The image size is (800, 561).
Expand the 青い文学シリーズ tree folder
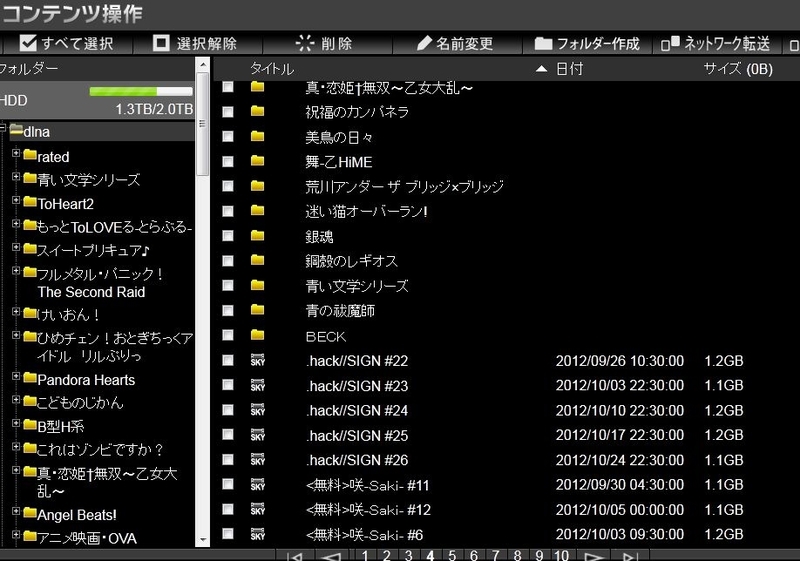pyautogui.click(x=16, y=177)
